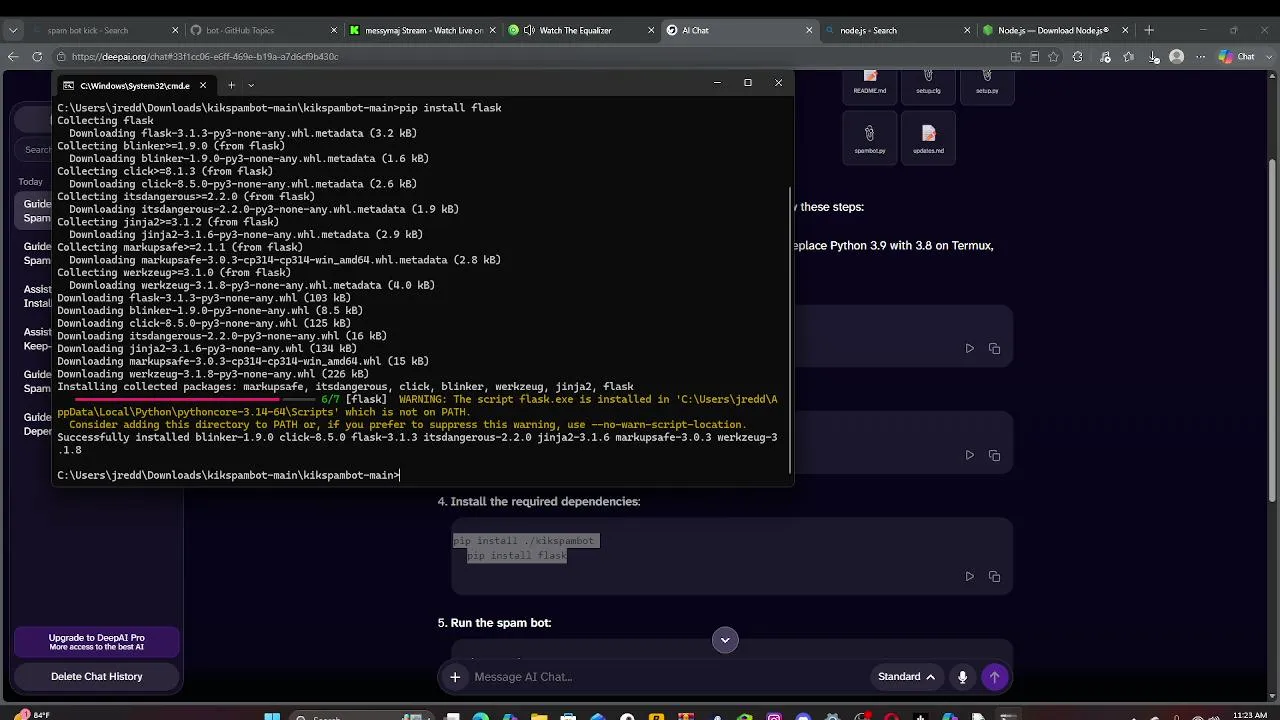Close the AI Chat browser tab
Screen dimensions: 1280x720
pos(809,30)
